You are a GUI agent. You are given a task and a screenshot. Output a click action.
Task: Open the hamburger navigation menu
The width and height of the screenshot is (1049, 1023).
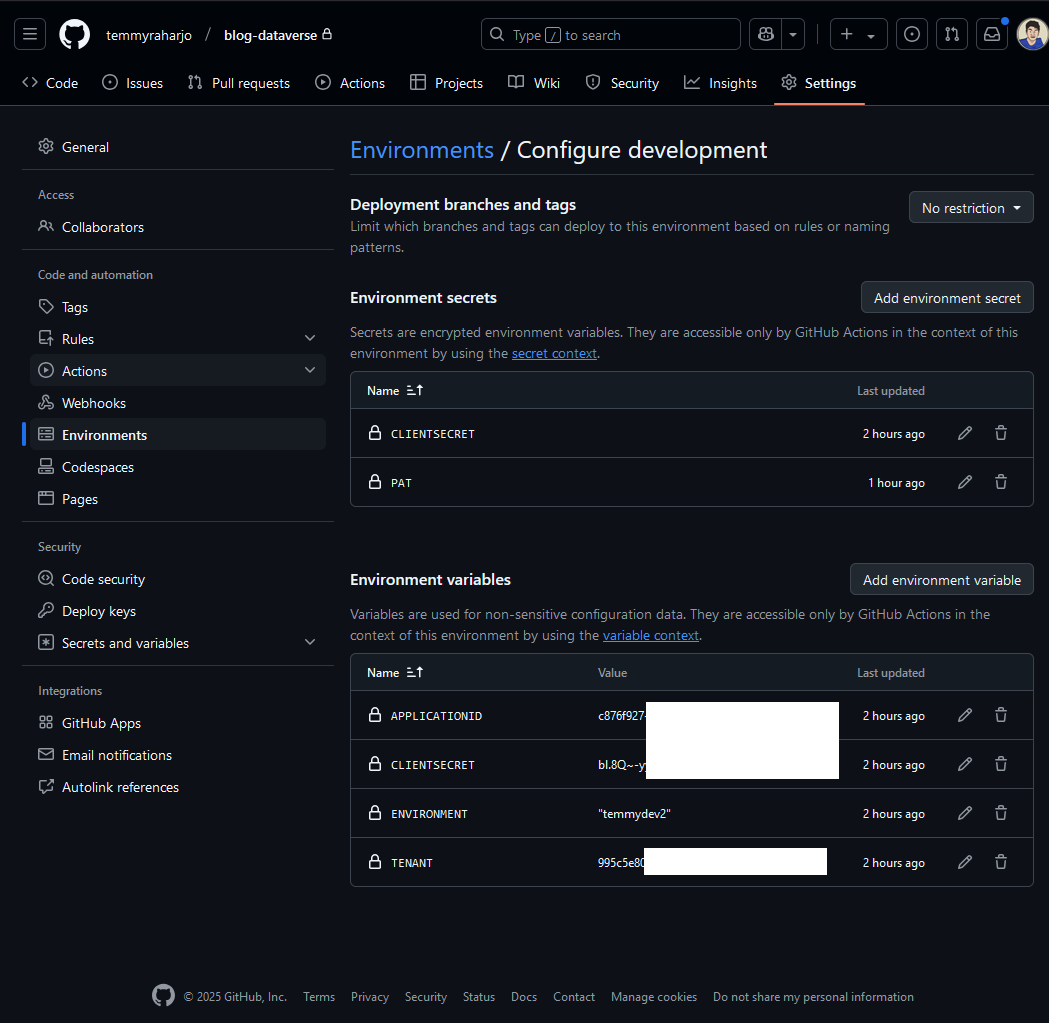(30, 34)
